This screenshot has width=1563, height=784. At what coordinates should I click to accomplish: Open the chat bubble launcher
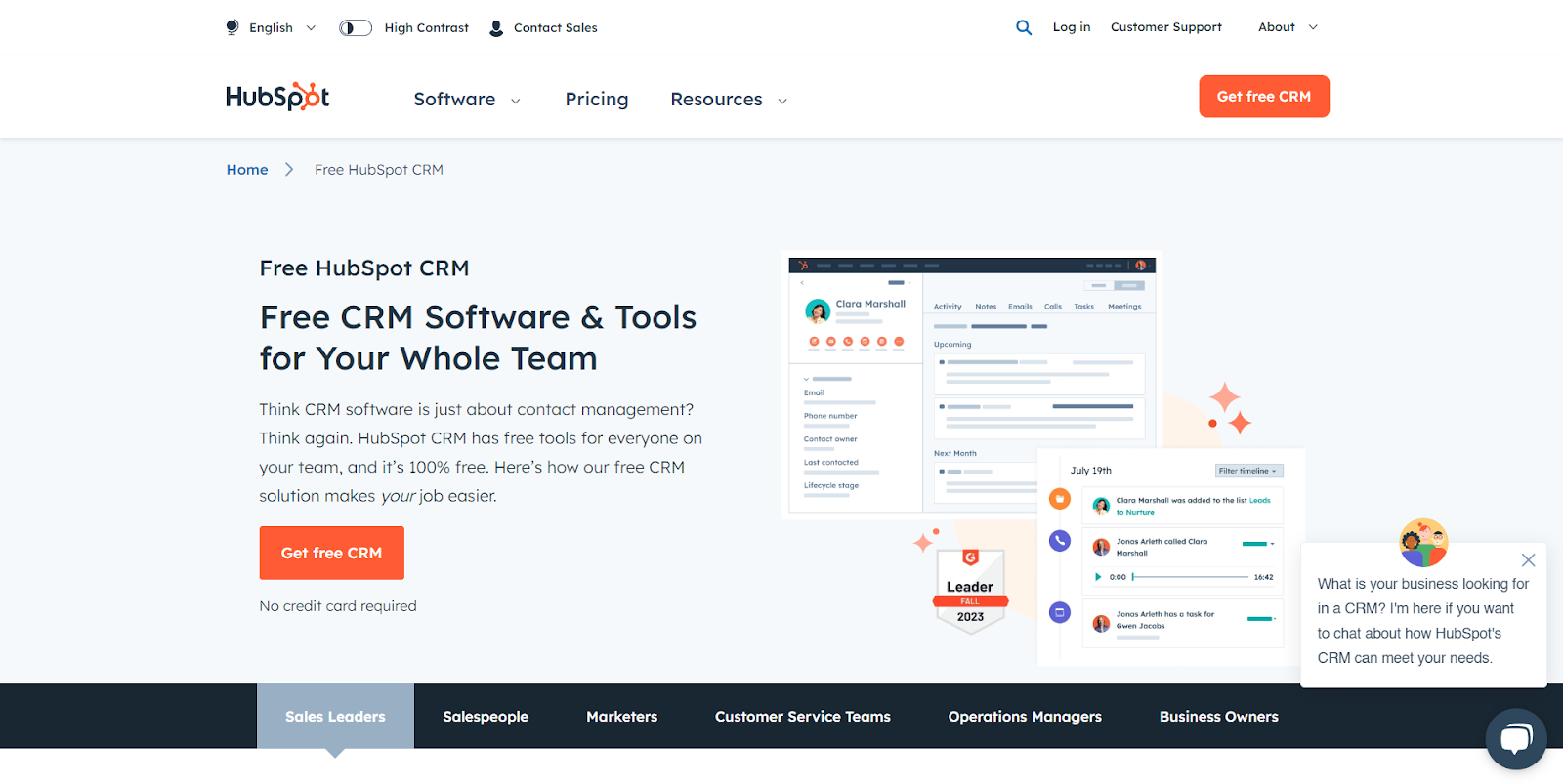[1516, 739]
